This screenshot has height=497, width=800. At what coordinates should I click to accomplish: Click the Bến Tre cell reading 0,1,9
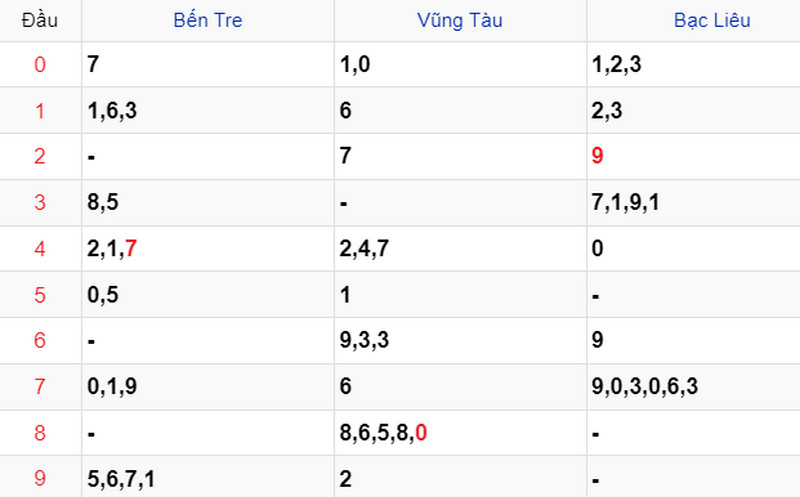(x=112, y=386)
